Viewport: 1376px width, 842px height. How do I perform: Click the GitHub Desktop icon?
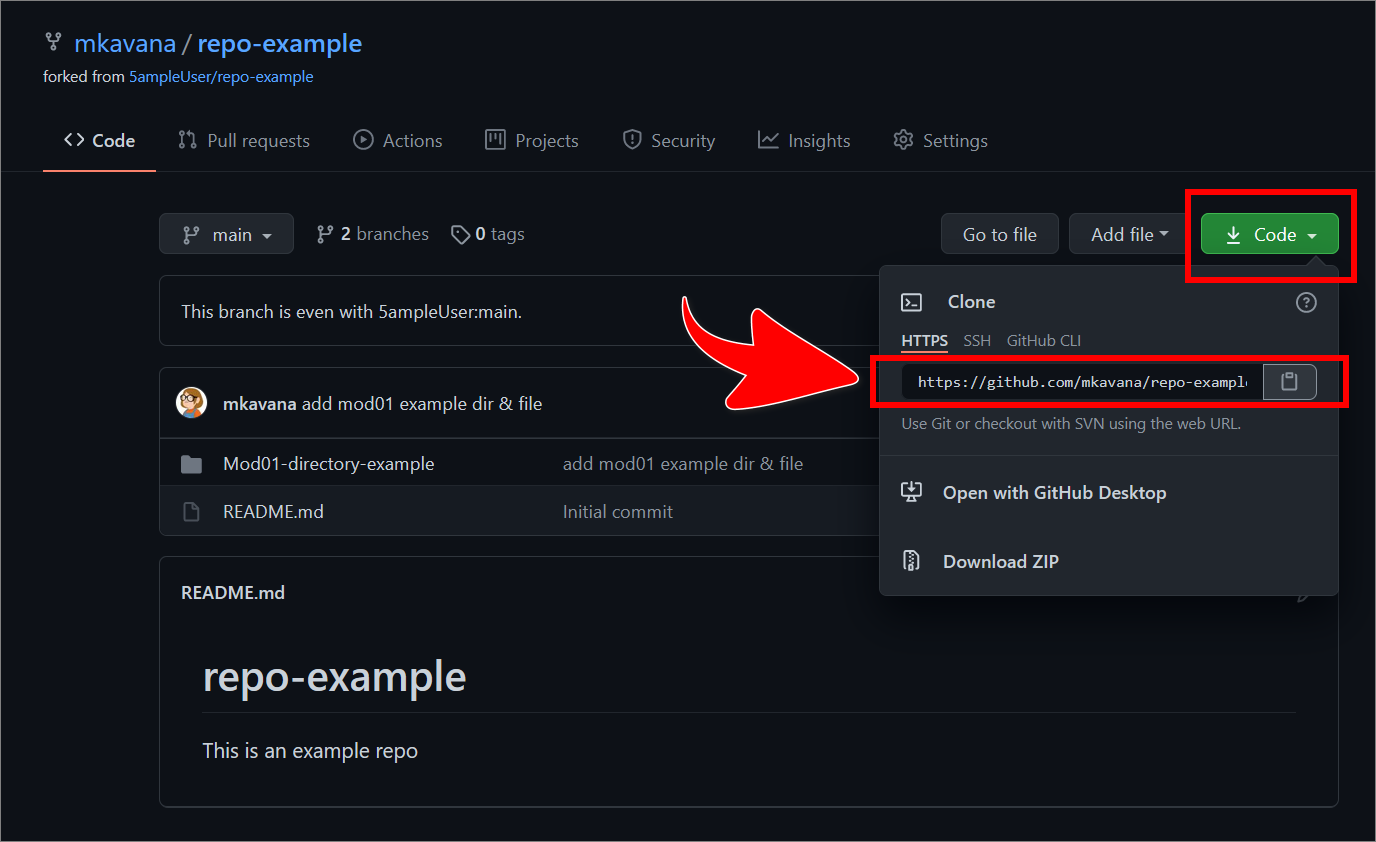click(911, 492)
